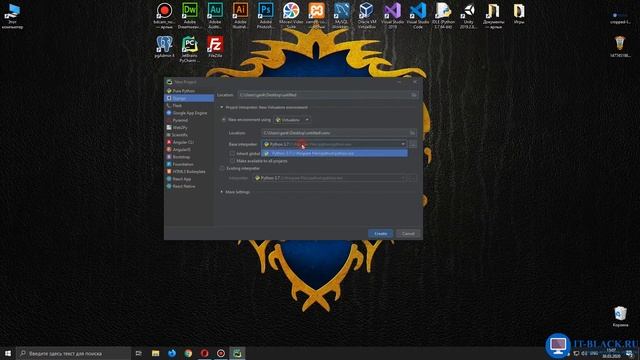
Task: Open Adobe Dreamweaver desktop shortcut
Action: coord(190,16)
